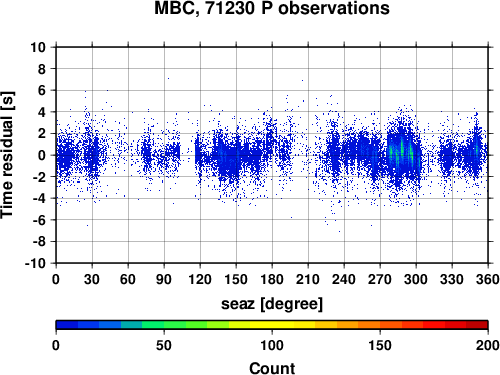Click the plot title 'MBC, 71230 P observations'
500x375 pixels.
272,8
